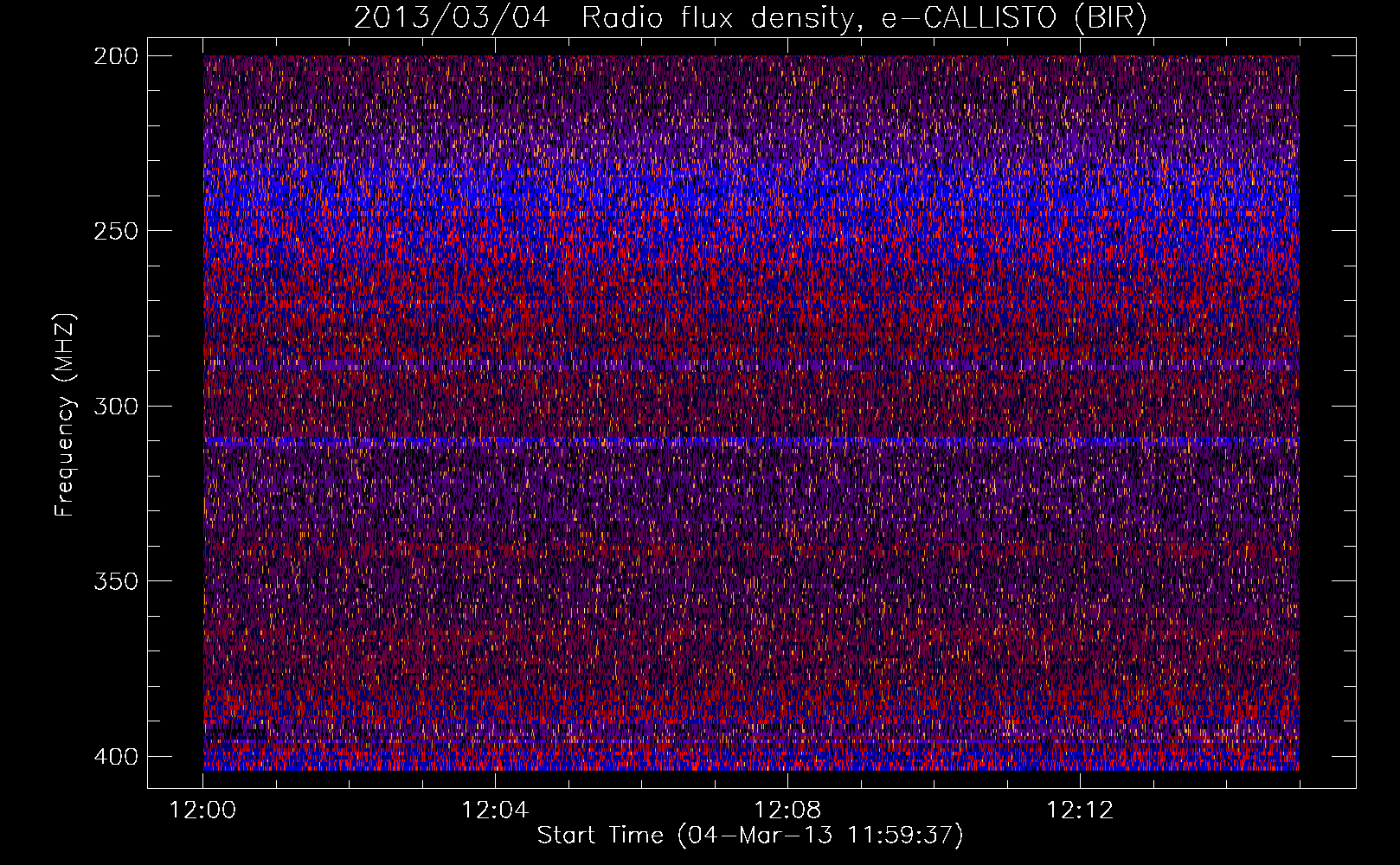Image resolution: width=1400 pixels, height=865 pixels.
Task: Pick the 200 frequency tick label
Action: click(x=115, y=56)
